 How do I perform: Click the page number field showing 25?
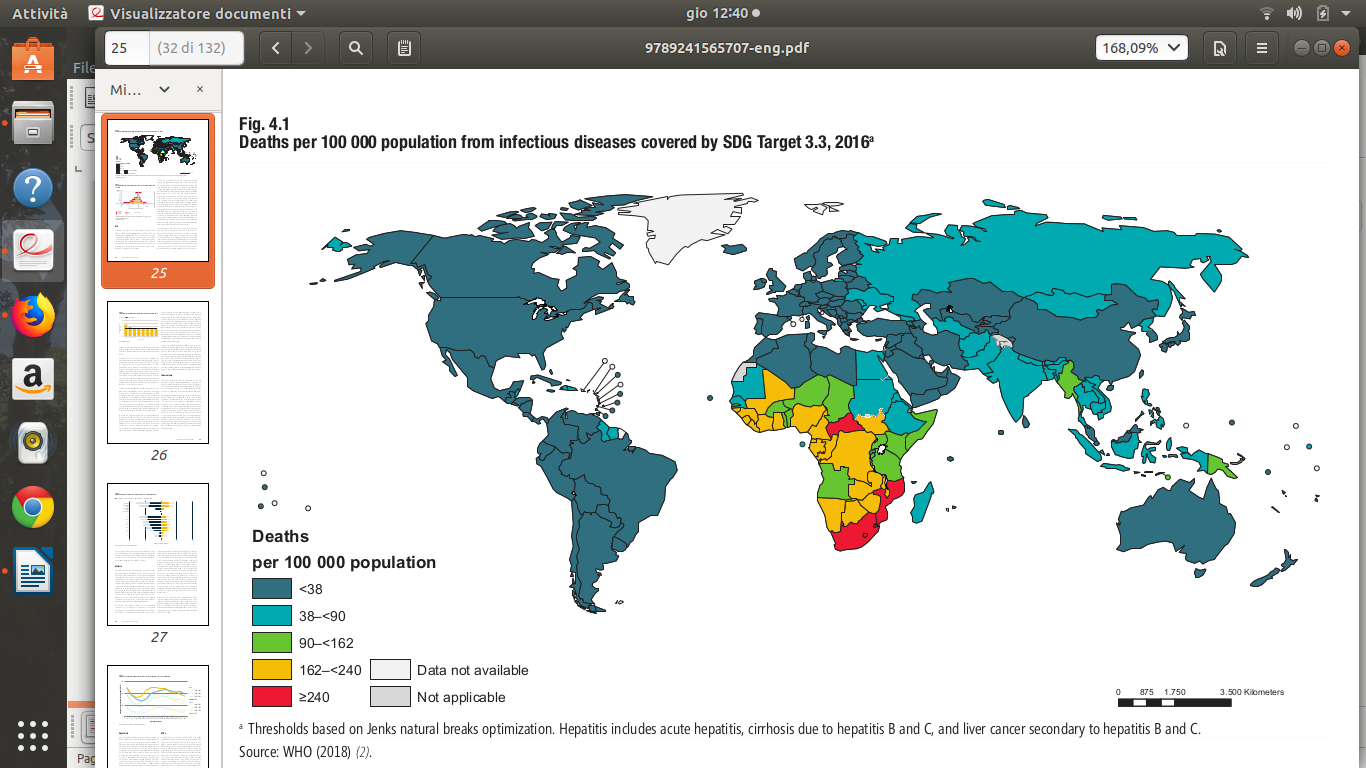coord(127,48)
